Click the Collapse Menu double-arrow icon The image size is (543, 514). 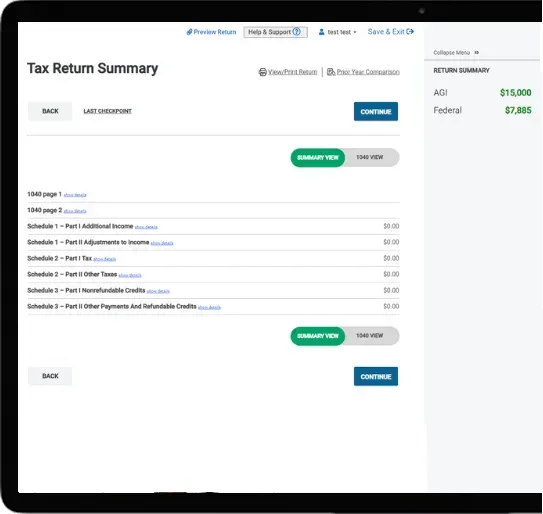pyautogui.click(x=477, y=53)
